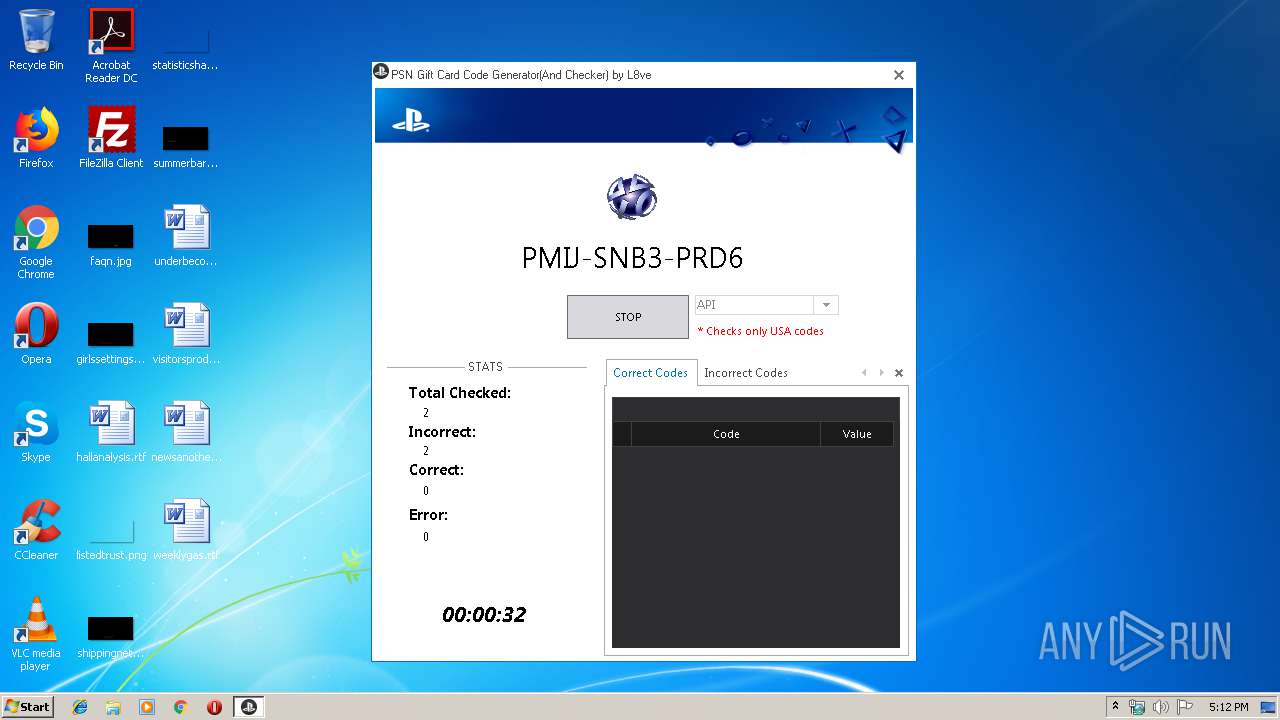The image size is (1280, 720).
Task: Click the network tray icon
Action: 1137,707
